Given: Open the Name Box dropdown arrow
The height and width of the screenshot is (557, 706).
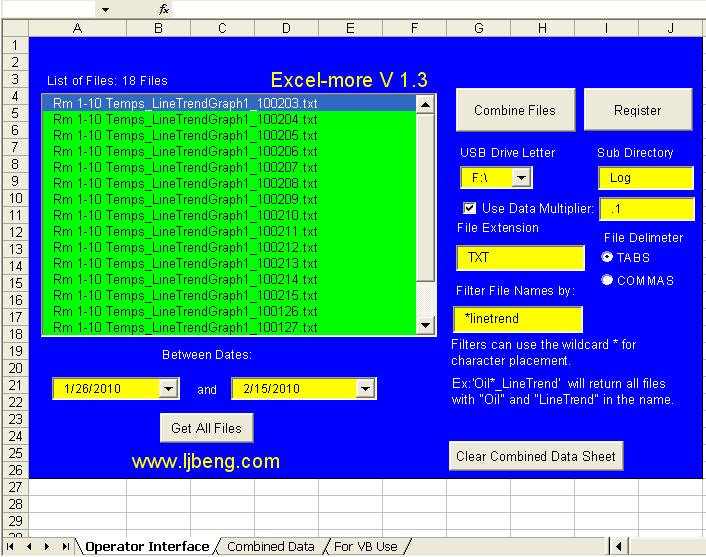Looking at the screenshot, I should coord(105,9).
